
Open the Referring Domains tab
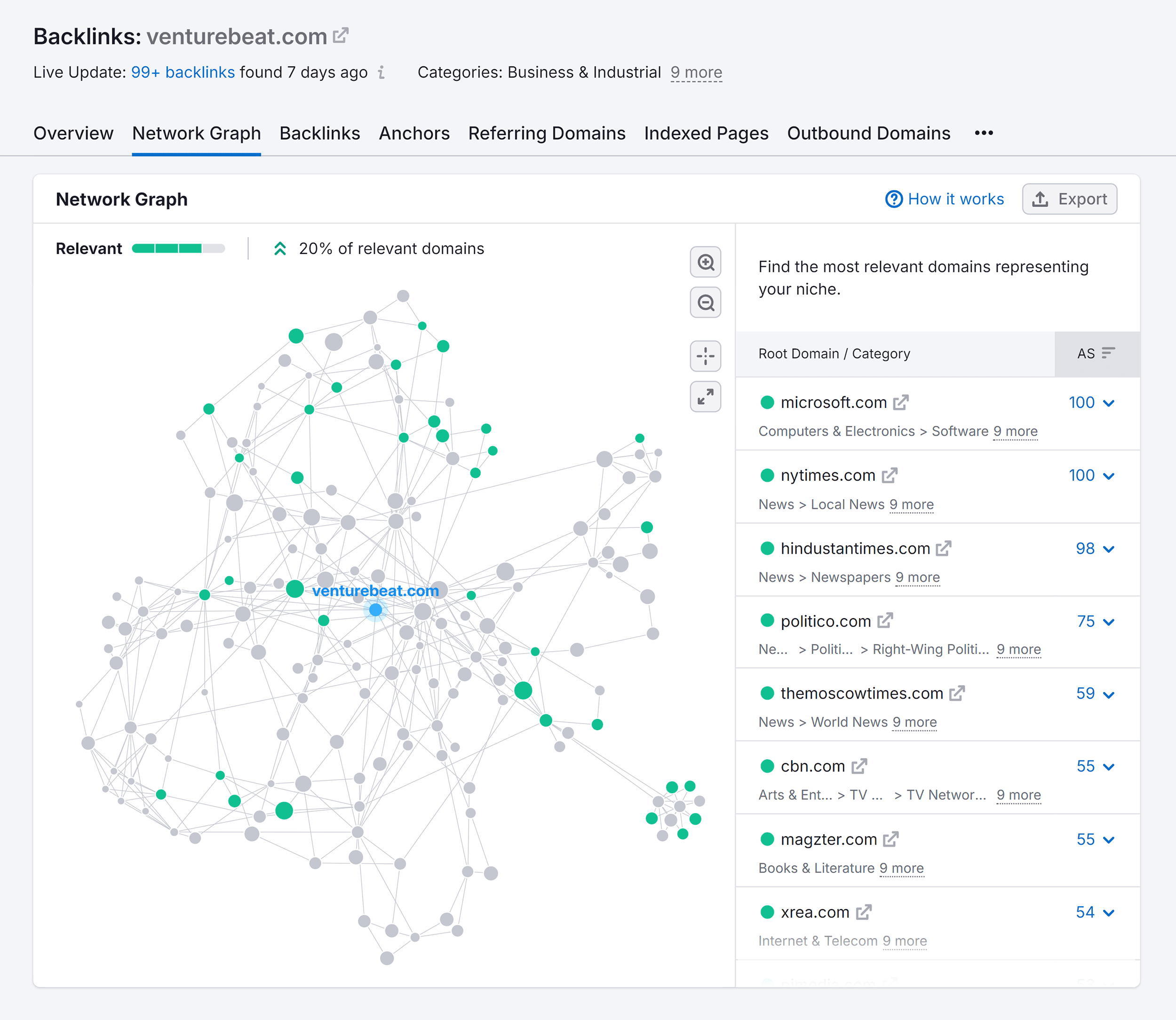[x=547, y=133]
